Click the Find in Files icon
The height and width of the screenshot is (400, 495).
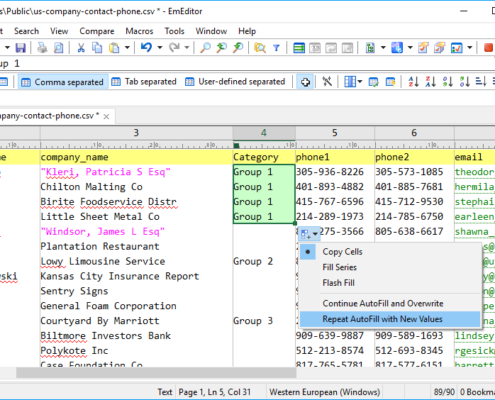[260, 48]
